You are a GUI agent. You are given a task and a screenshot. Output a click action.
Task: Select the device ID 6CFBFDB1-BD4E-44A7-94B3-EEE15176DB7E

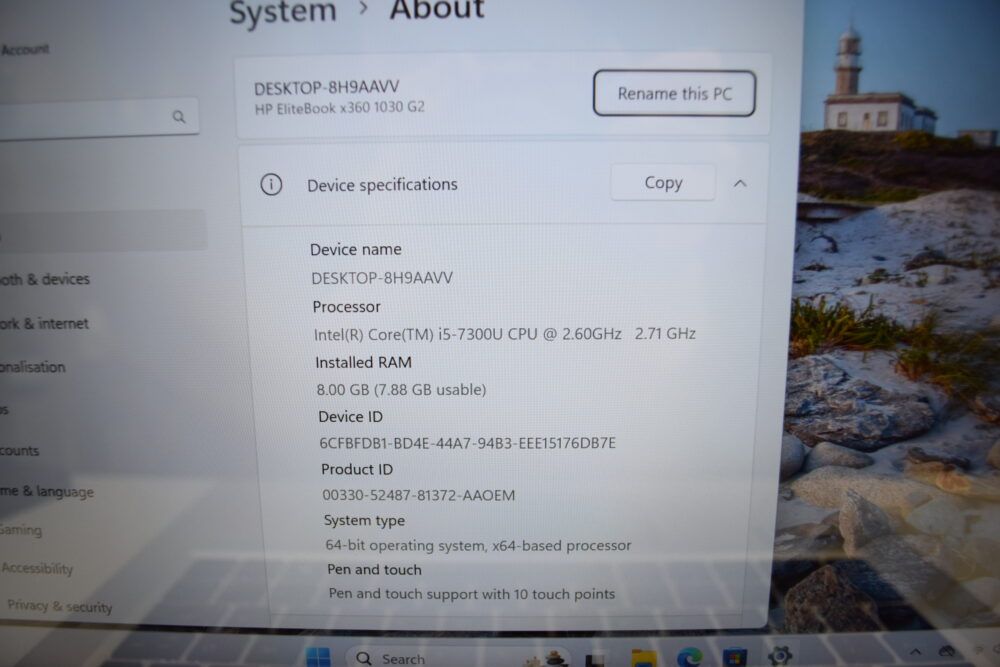coord(467,443)
